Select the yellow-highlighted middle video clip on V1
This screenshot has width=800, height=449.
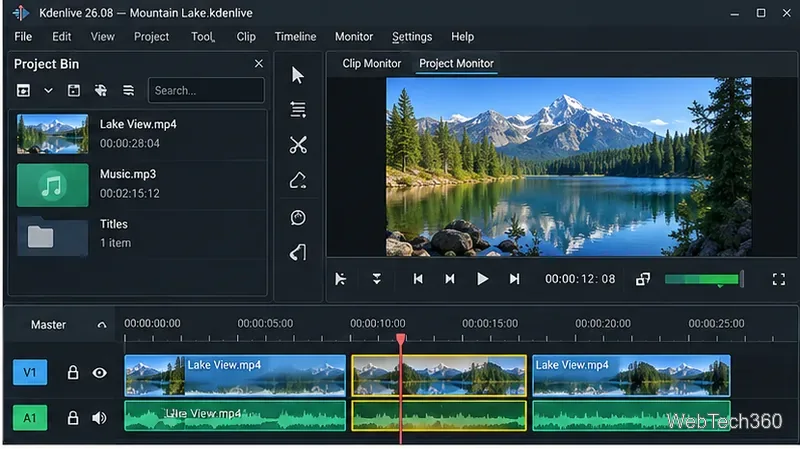coord(439,376)
